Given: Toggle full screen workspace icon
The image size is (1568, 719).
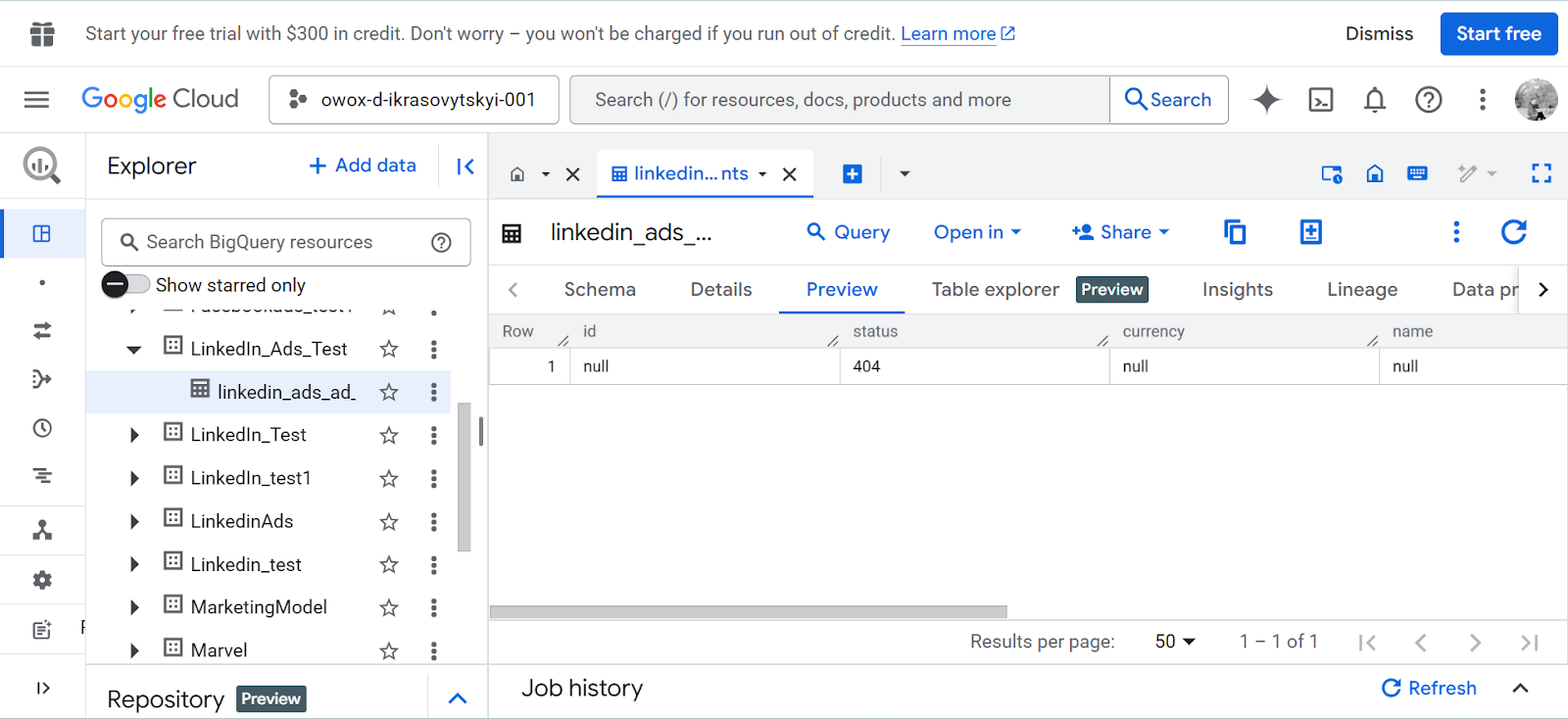Looking at the screenshot, I should click(x=1542, y=173).
